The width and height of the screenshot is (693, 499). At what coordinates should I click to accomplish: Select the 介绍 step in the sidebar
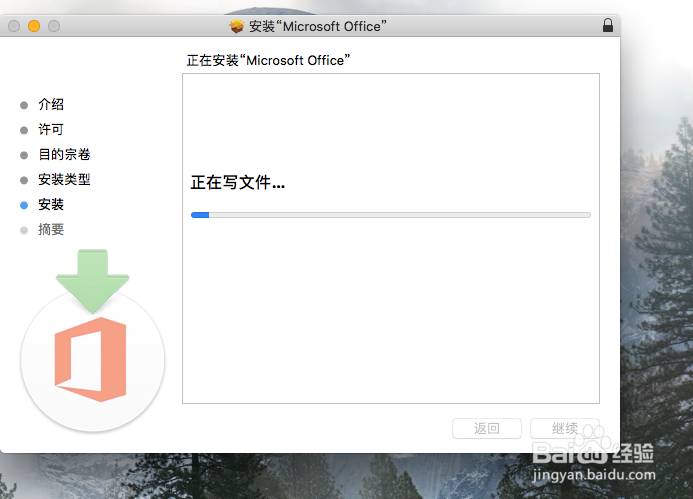click(51, 104)
